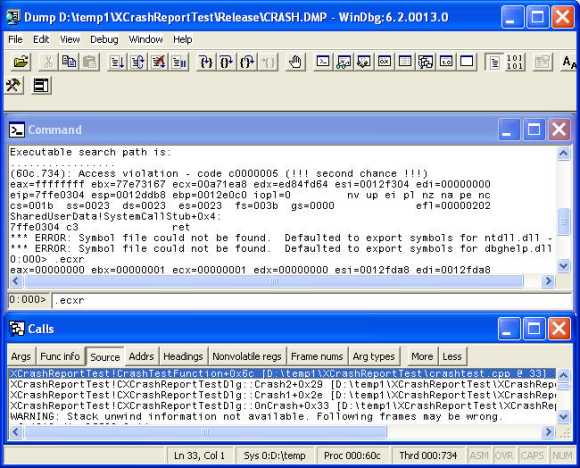Toggle the Source option in Calls window
The image size is (580, 468).
(105, 357)
